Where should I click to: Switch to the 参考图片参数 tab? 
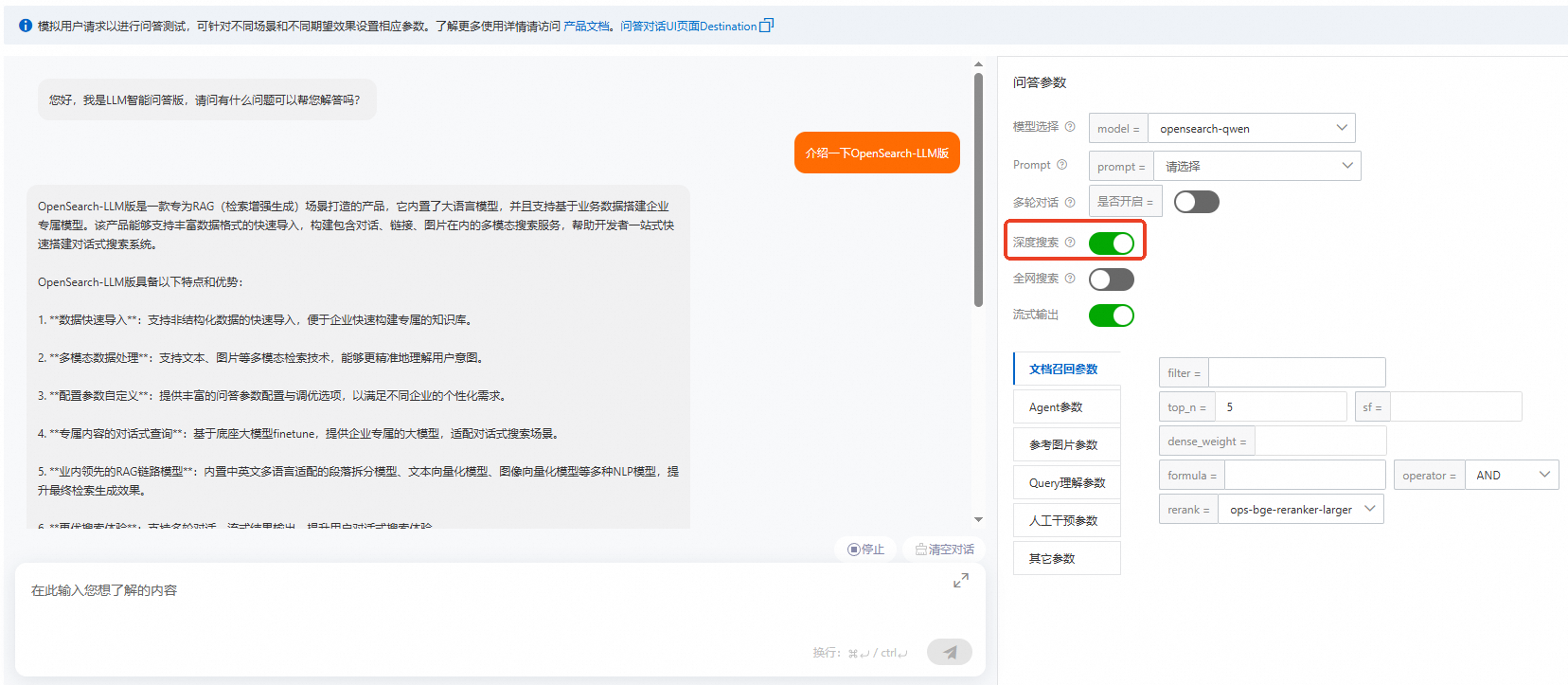pyautogui.click(x=1067, y=444)
